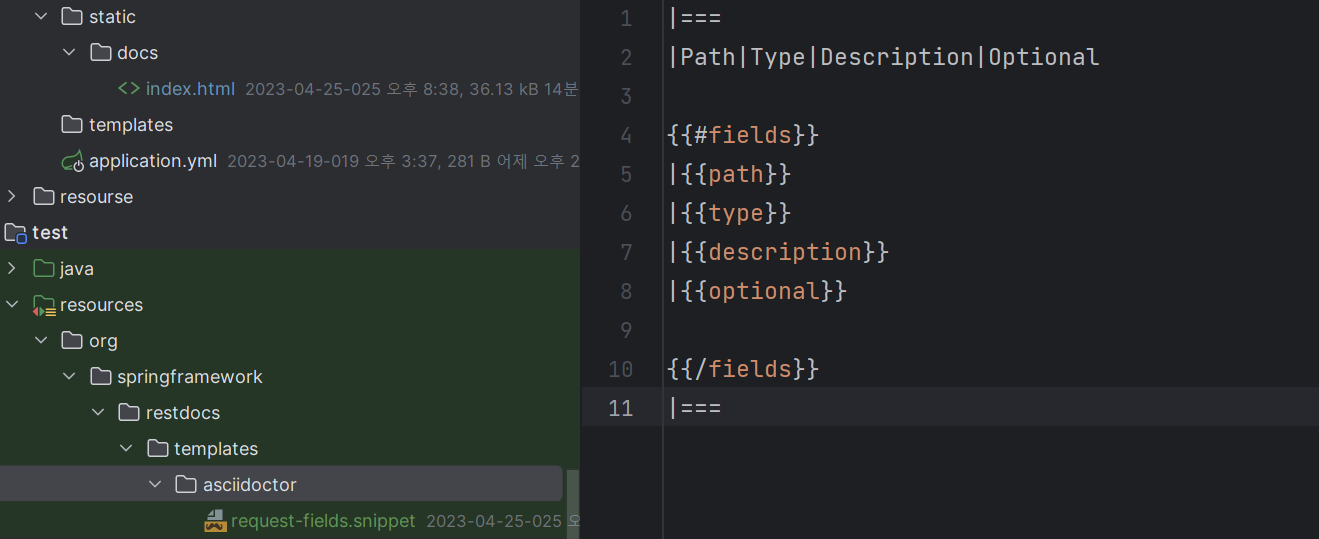The width and height of the screenshot is (1319, 539).
Task: Select the docs folder row
Action: (137, 52)
